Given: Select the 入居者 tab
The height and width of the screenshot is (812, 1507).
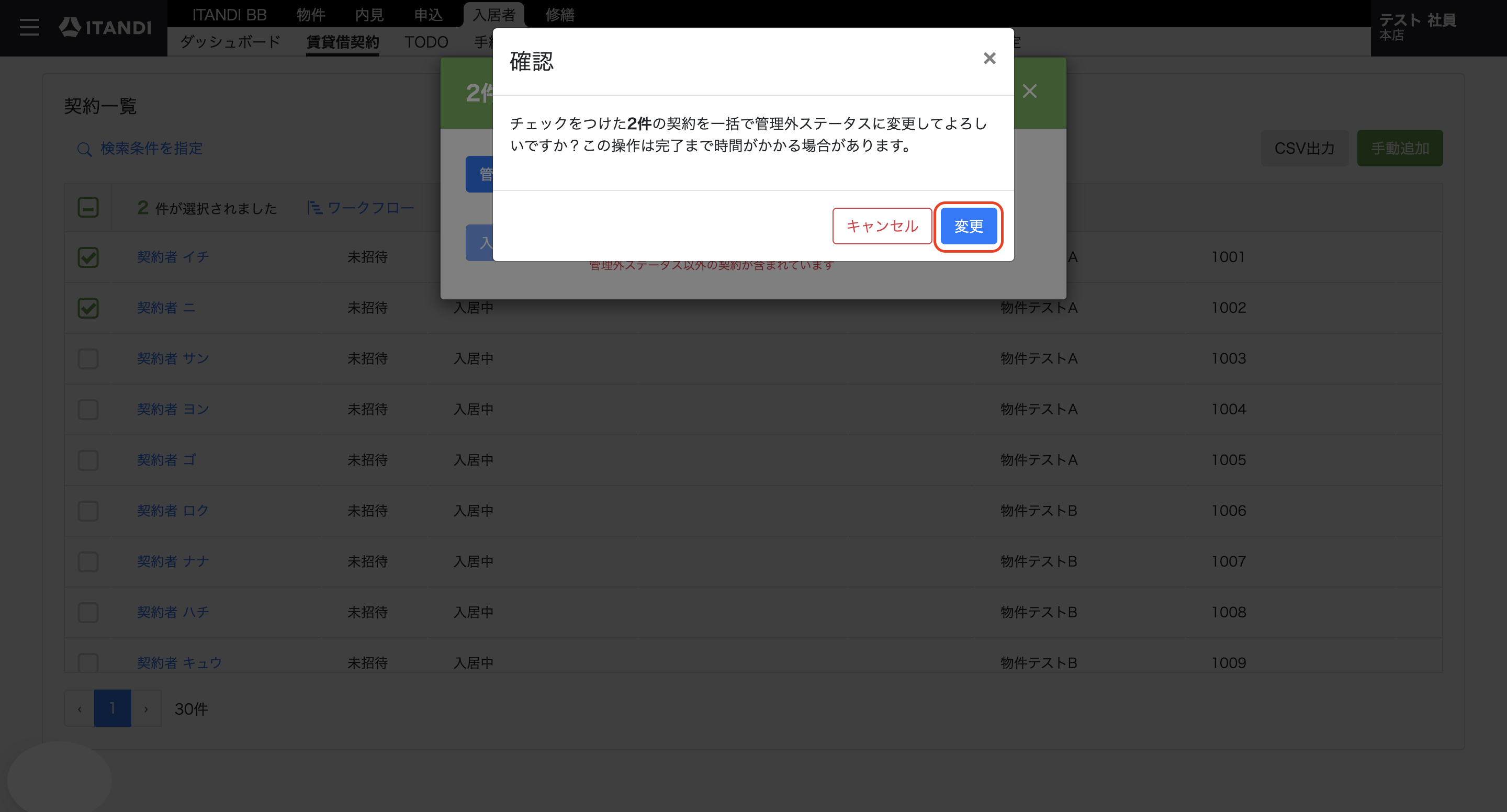Looking at the screenshot, I should pos(494,15).
